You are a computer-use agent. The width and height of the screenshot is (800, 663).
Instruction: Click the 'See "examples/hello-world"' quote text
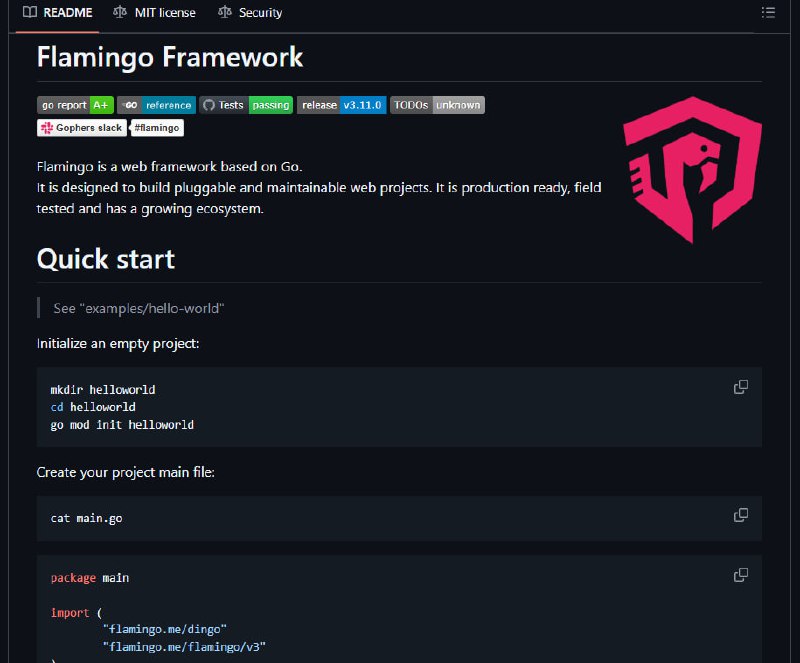click(x=139, y=308)
